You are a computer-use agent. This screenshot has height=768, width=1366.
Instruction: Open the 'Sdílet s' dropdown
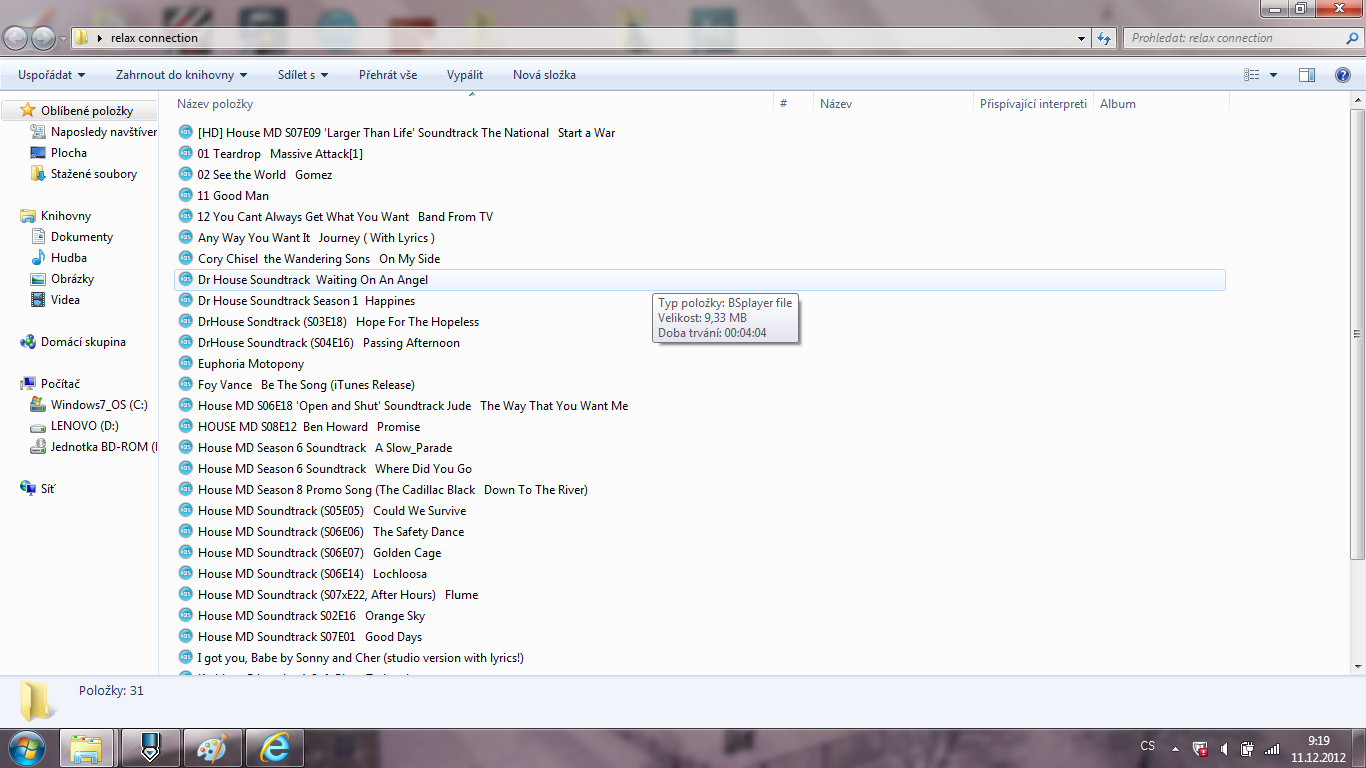pos(303,75)
